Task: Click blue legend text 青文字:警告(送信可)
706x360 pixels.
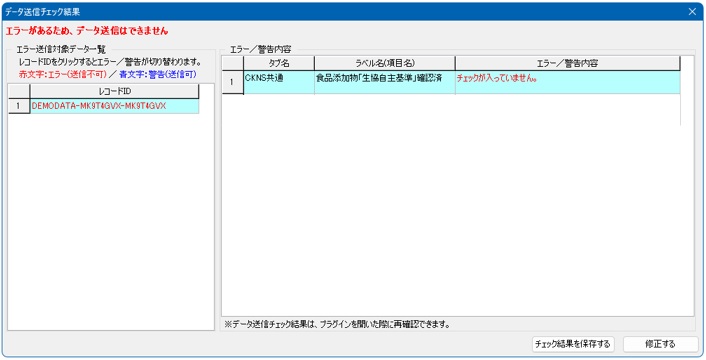Action: click(158, 74)
